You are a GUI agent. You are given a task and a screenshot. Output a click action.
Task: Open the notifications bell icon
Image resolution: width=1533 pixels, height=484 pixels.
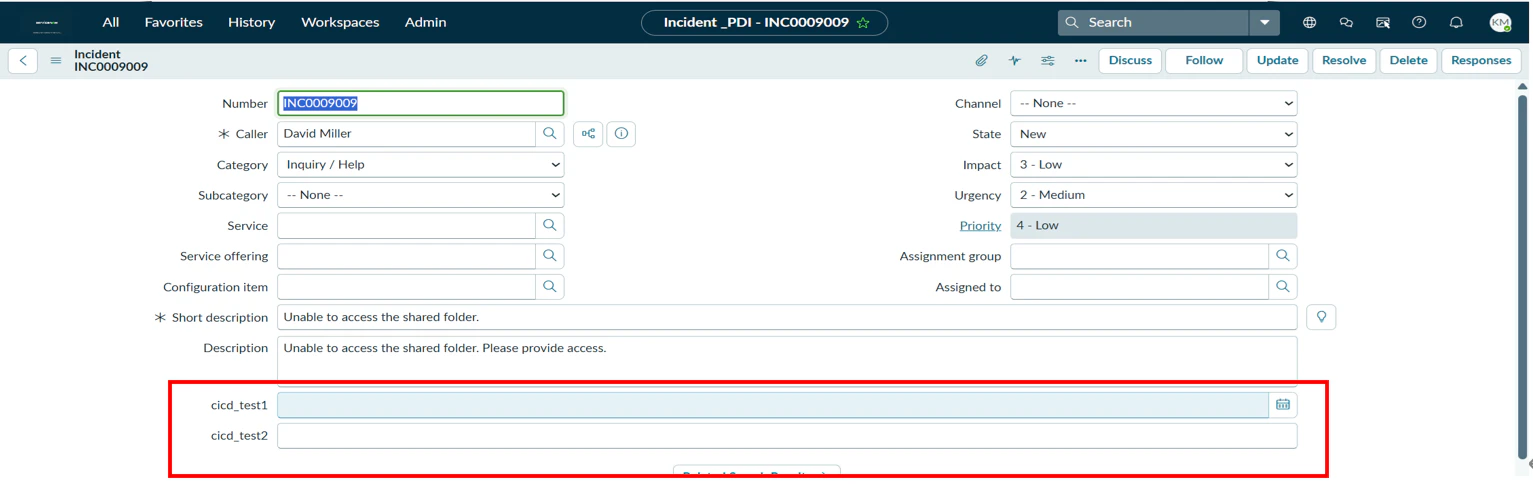[x=1456, y=22]
